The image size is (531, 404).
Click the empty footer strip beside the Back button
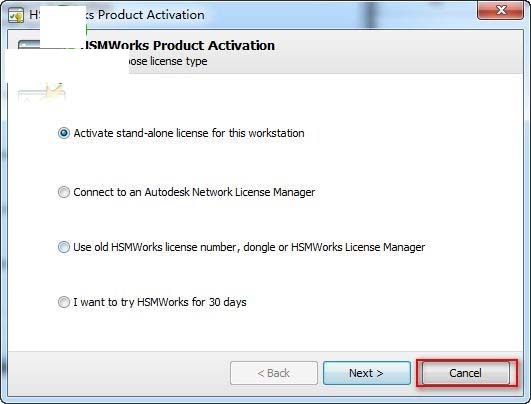119,373
